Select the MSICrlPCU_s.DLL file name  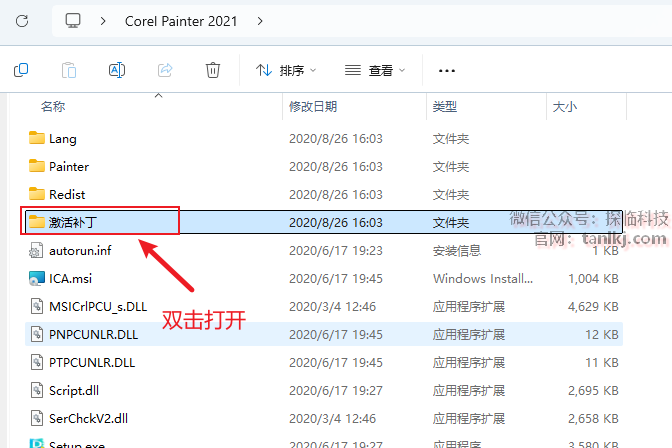98,307
